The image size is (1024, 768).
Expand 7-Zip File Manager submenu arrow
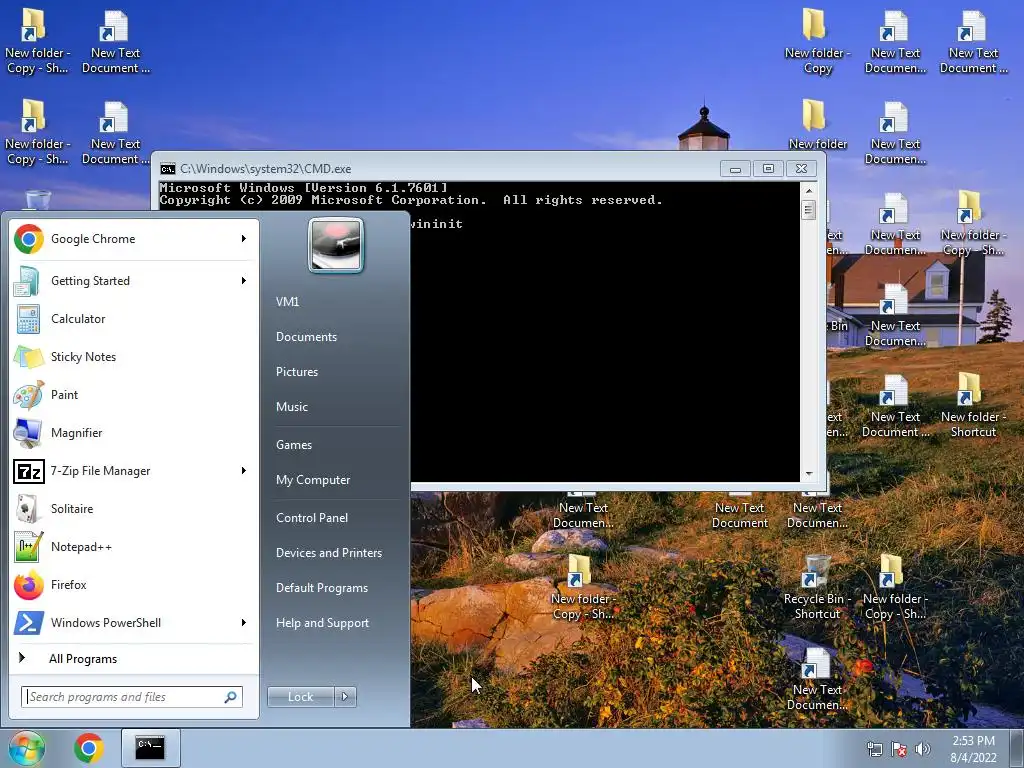tap(244, 471)
